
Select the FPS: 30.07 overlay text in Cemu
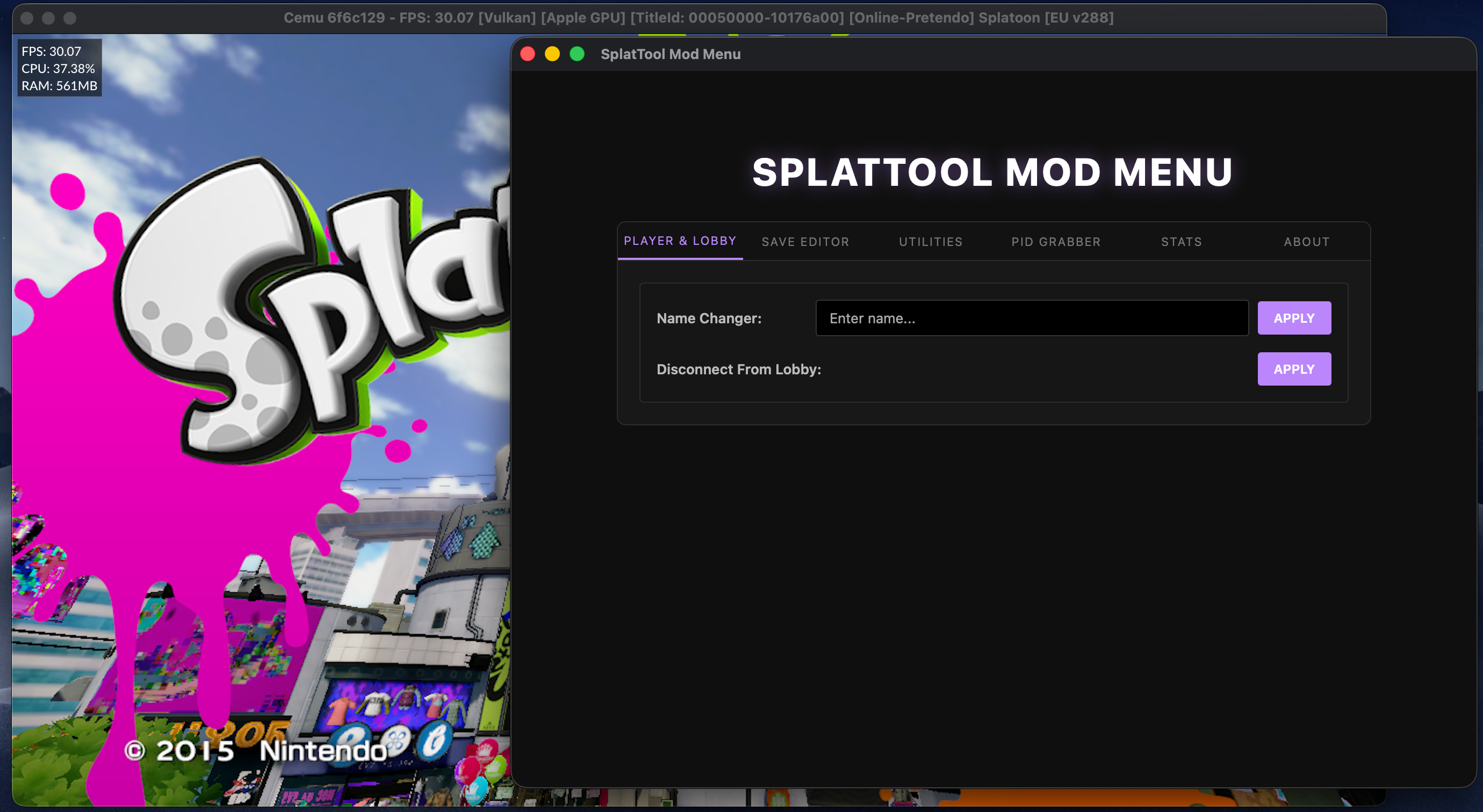click(51, 51)
